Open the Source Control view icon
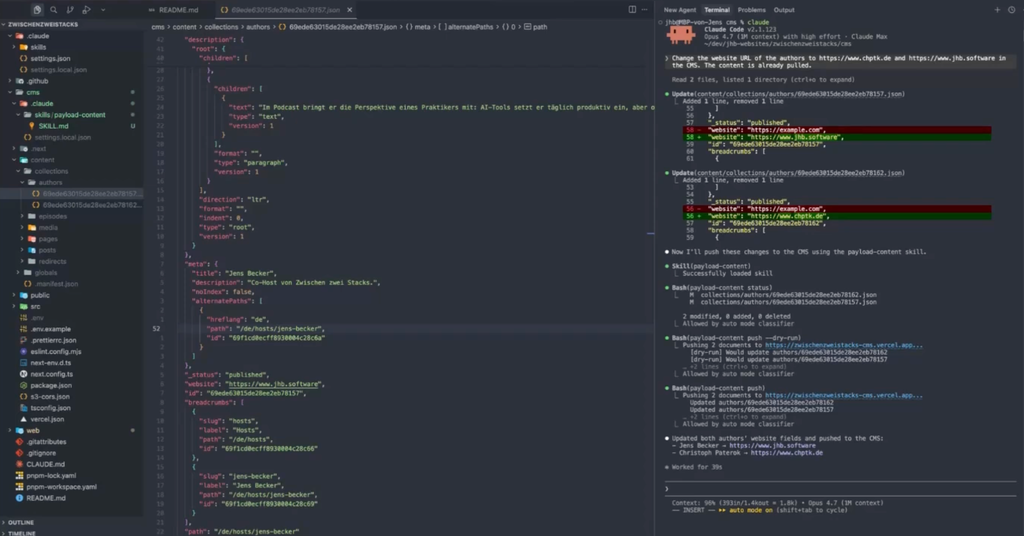The image size is (1024, 536). pos(70,10)
